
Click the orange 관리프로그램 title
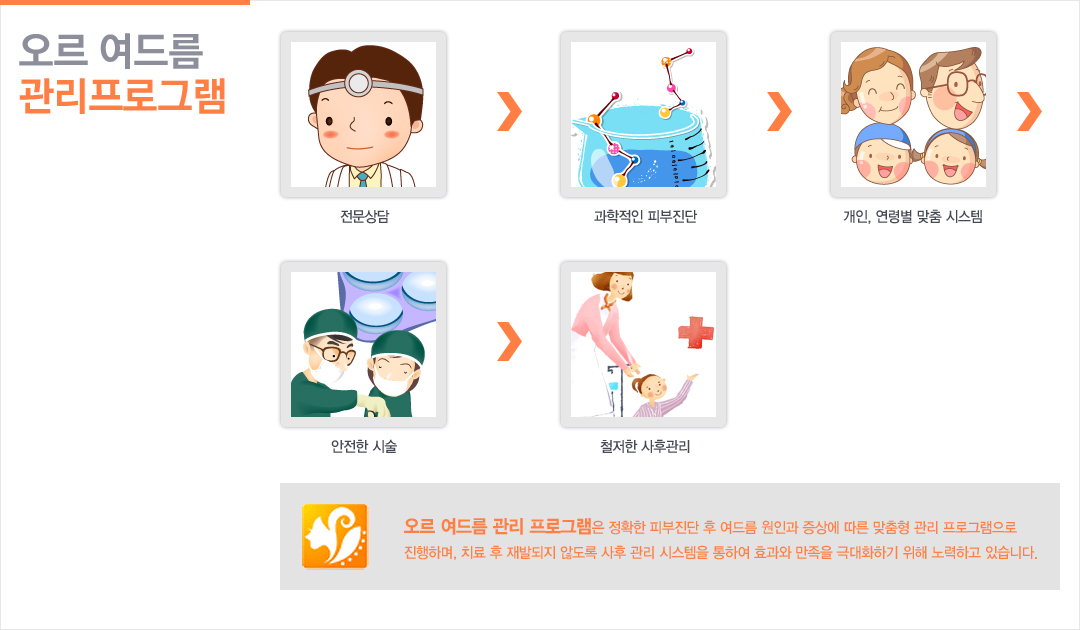[123, 96]
